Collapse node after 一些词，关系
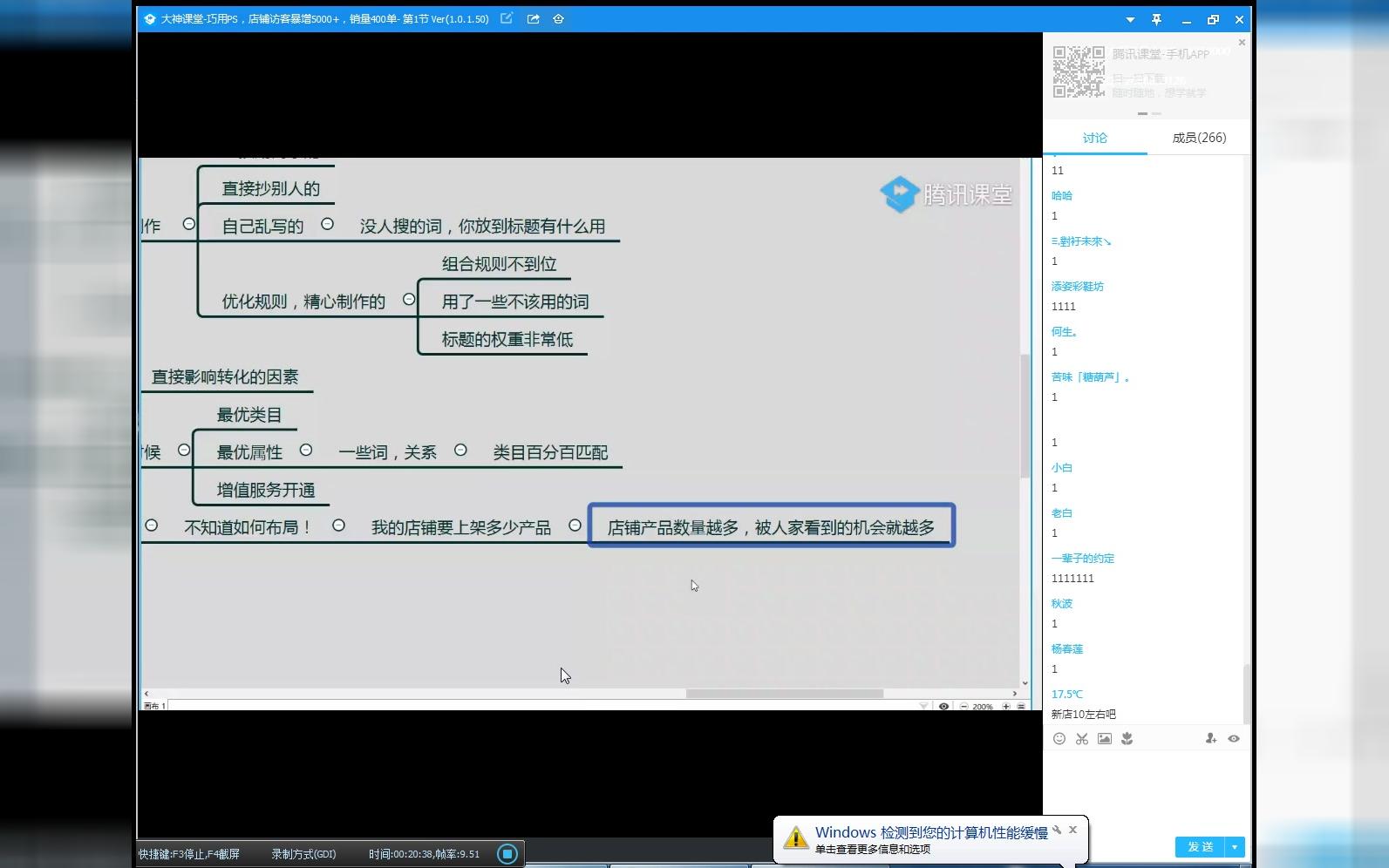 click(x=460, y=450)
